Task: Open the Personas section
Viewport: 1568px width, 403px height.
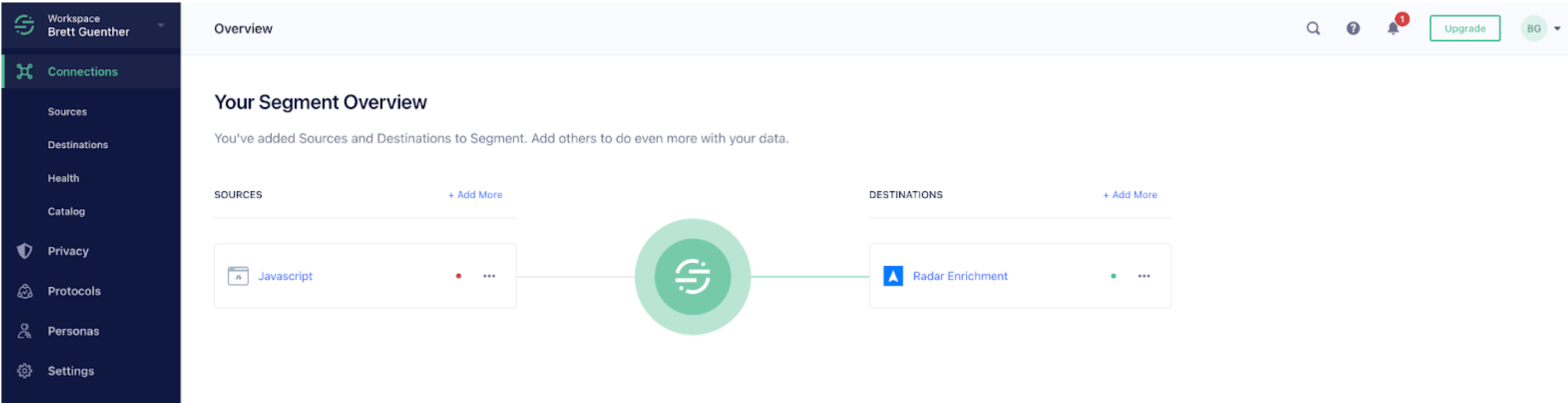Action: 74,331
